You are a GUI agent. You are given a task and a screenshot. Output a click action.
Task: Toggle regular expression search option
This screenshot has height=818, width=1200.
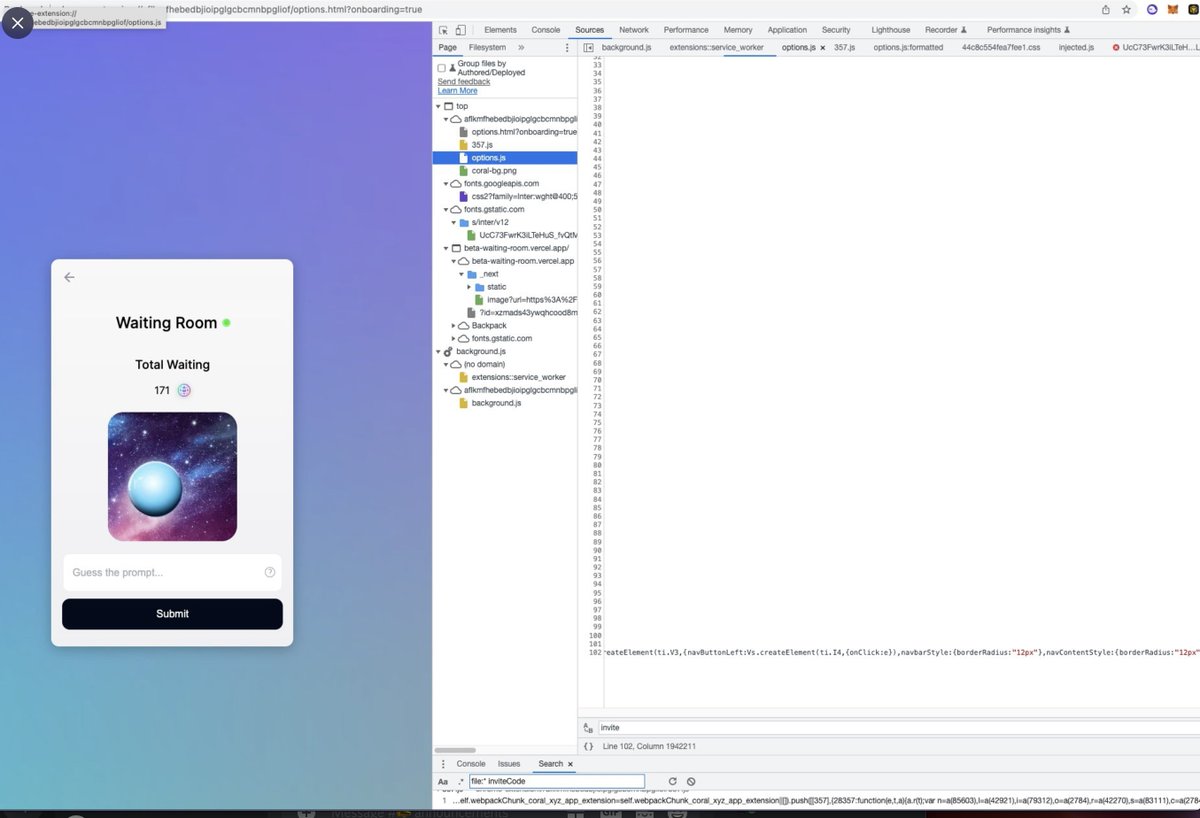(x=460, y=782)
